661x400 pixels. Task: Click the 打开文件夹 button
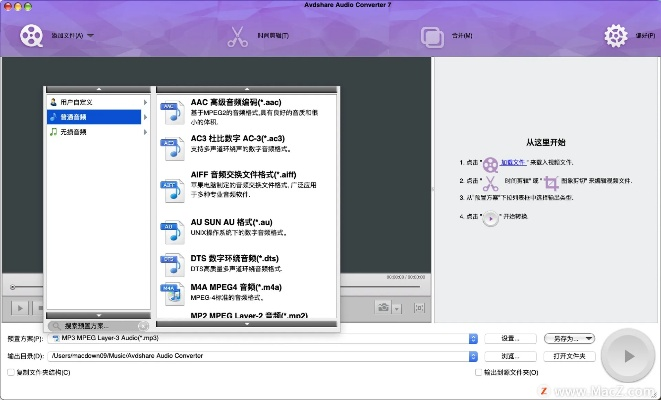(x=569, y=356)
